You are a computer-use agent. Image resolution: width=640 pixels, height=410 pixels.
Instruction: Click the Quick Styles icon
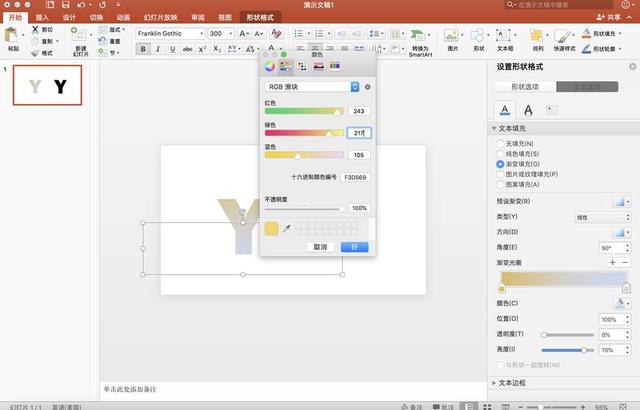[x=563, y=36]
